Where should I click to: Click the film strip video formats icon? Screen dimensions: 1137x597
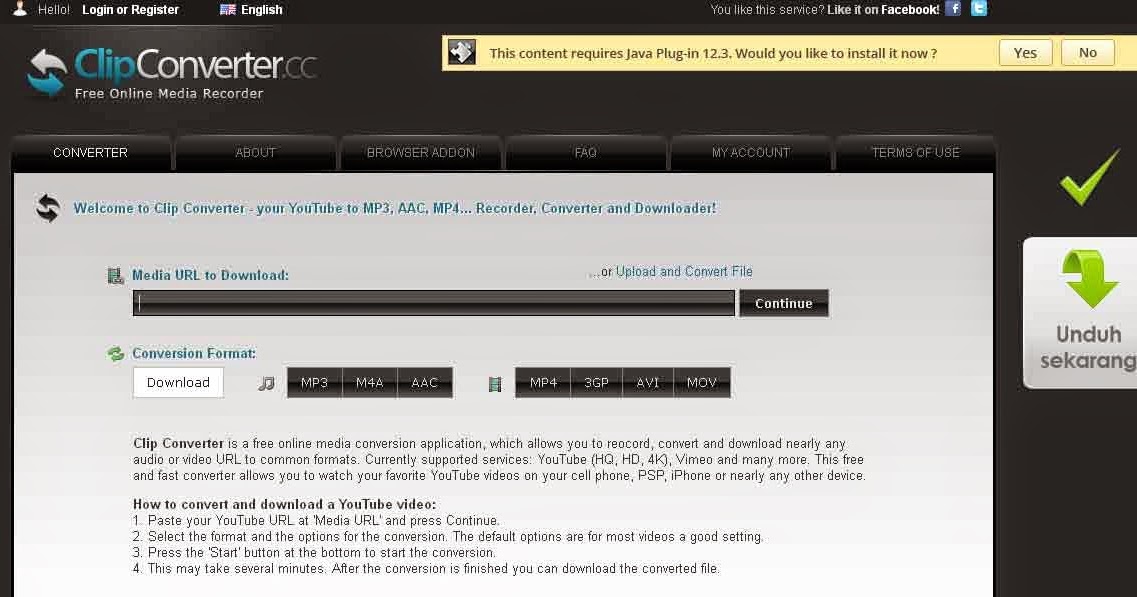(495, 384)
